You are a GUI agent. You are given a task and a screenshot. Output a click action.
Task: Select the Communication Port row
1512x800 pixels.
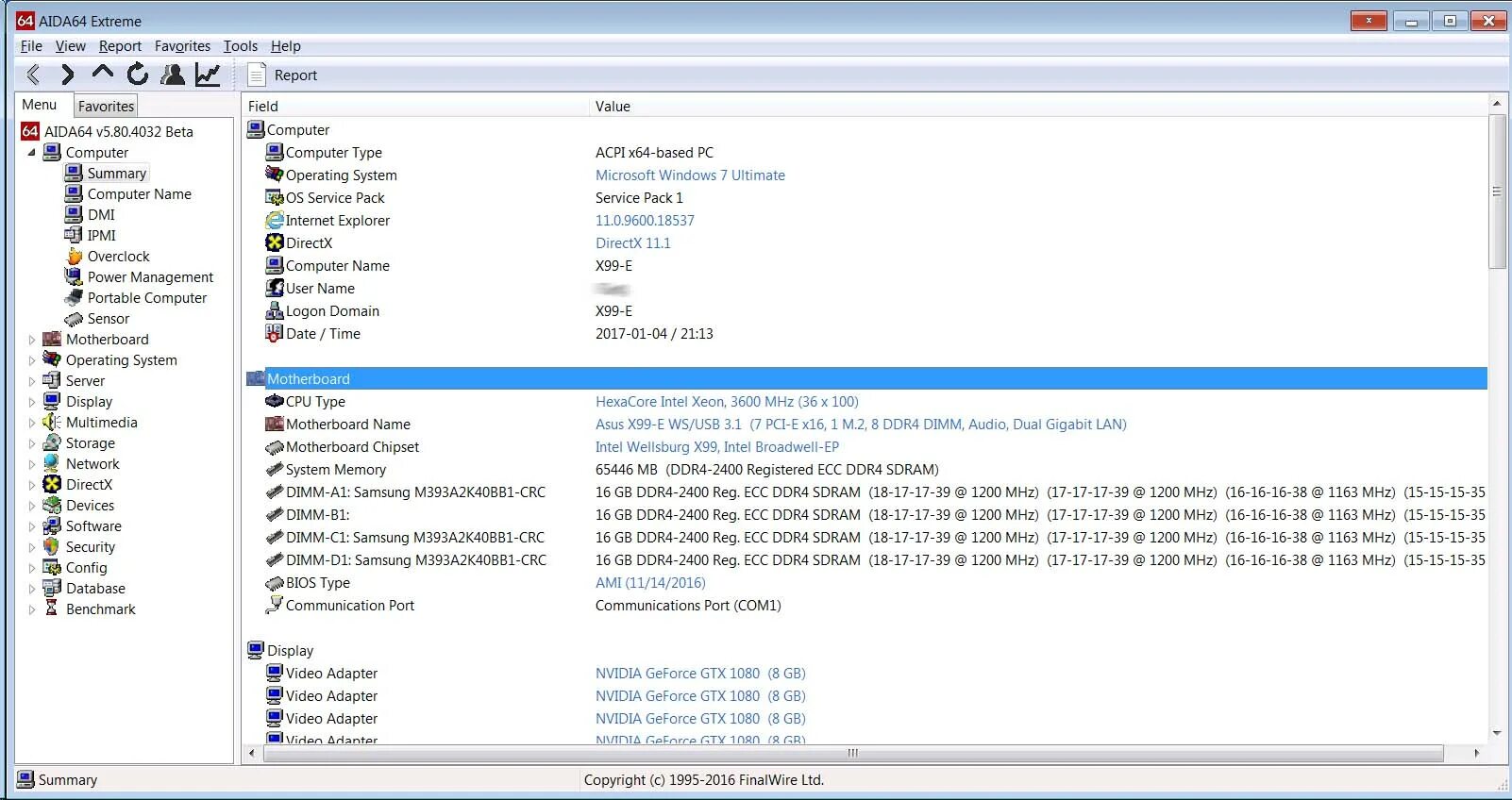pyautogui.click(x=866, y=606)
